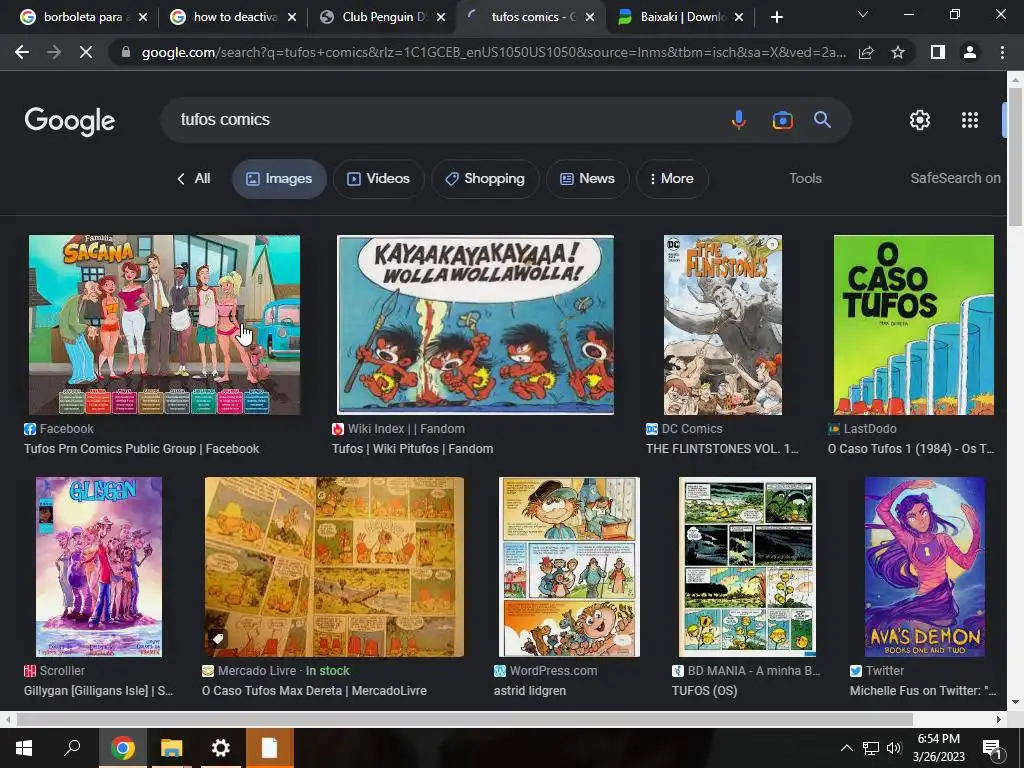
Task: Click the horizontal page scrollbar
Action: (464, 719)
